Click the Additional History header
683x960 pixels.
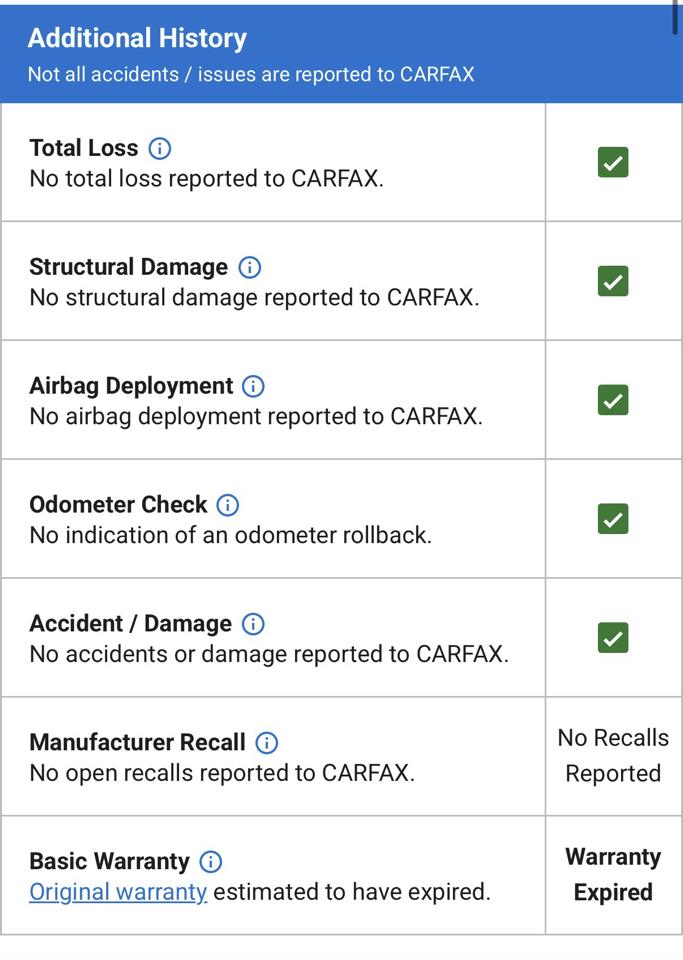coord(137,38)
